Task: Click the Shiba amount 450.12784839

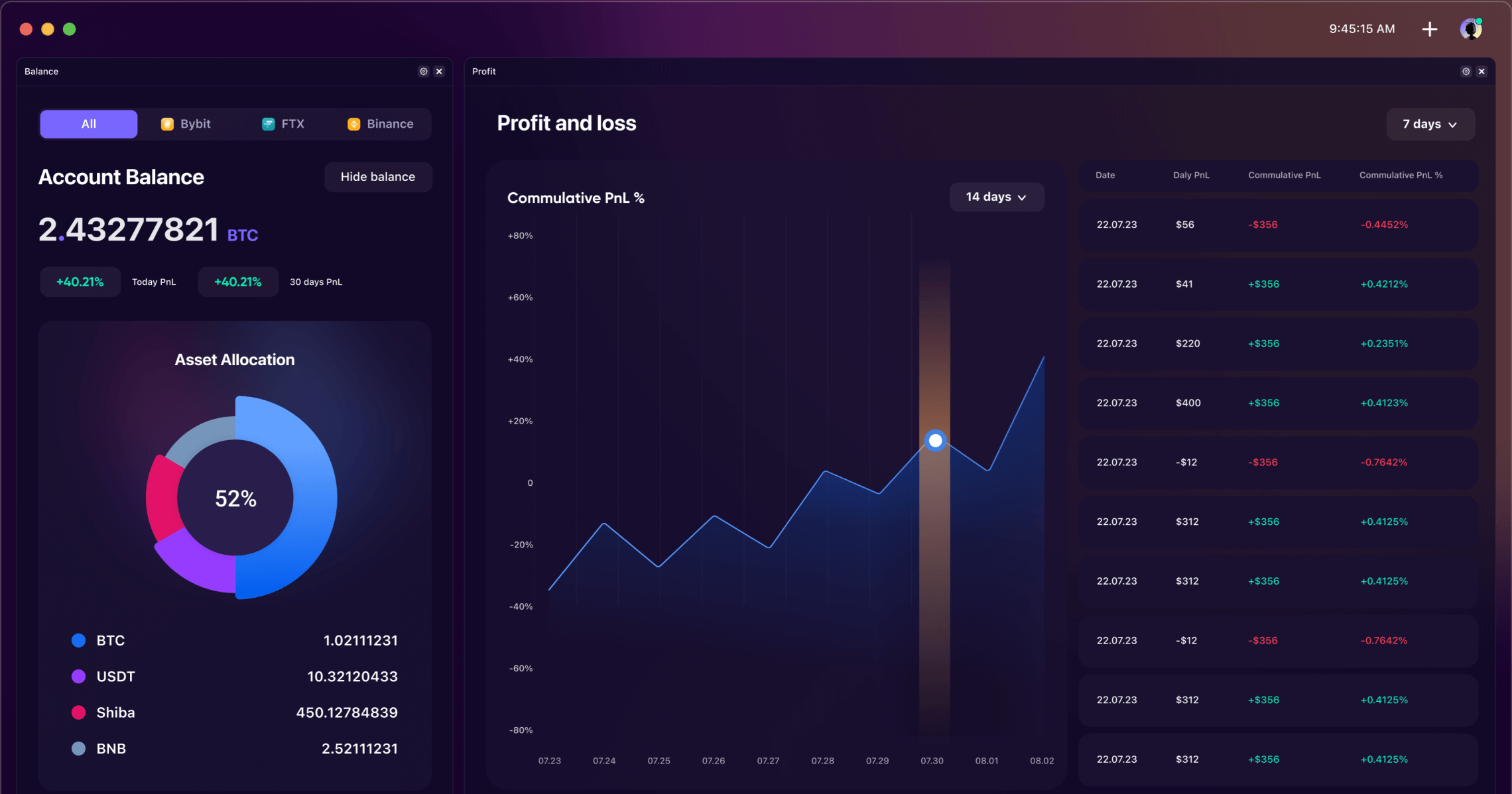Action: pos(347,712)
